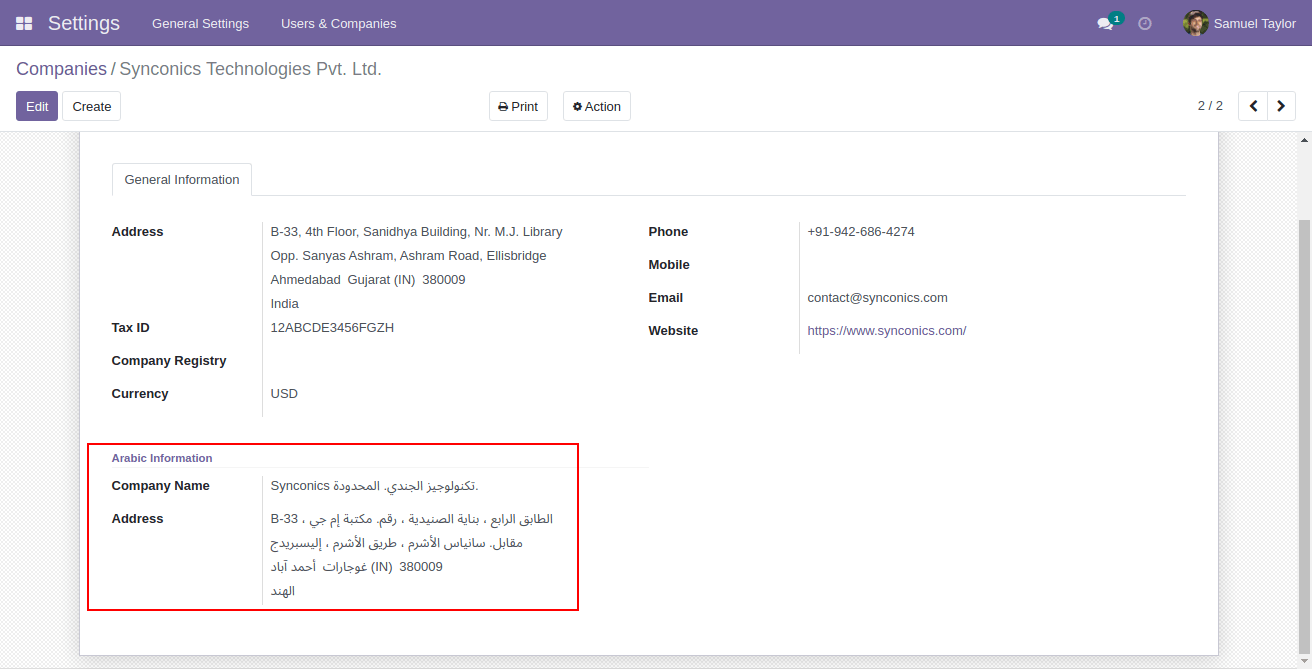
Task: Click the postal code 380009 in the English address
Action: pos(444,280)
